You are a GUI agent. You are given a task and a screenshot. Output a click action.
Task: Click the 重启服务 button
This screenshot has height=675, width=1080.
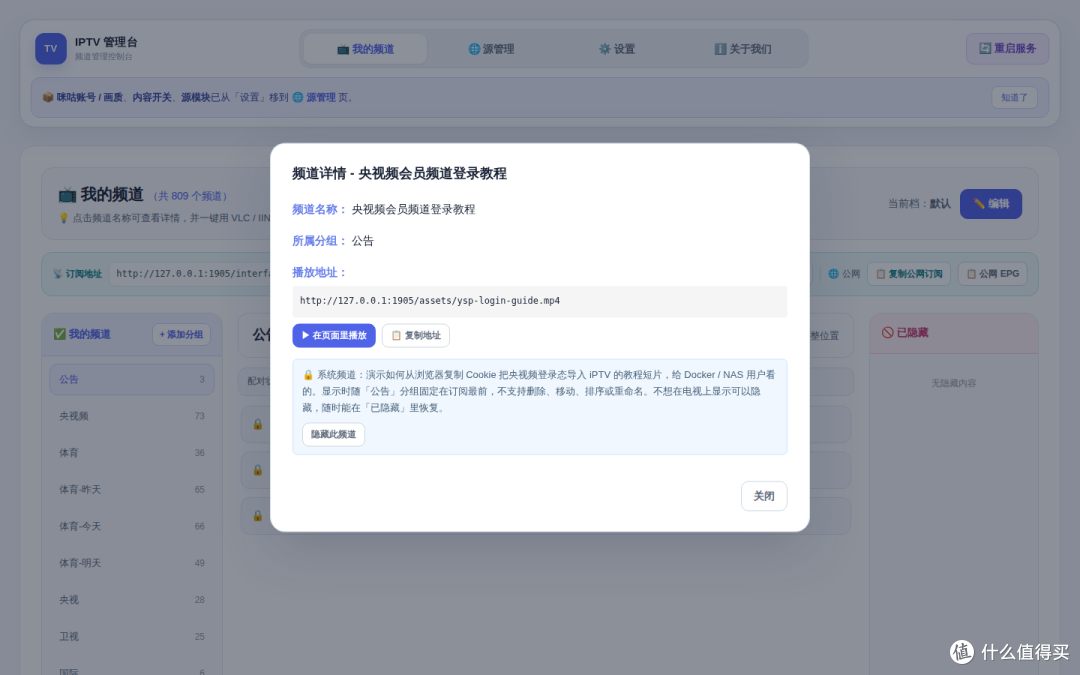click(1007, 49)
